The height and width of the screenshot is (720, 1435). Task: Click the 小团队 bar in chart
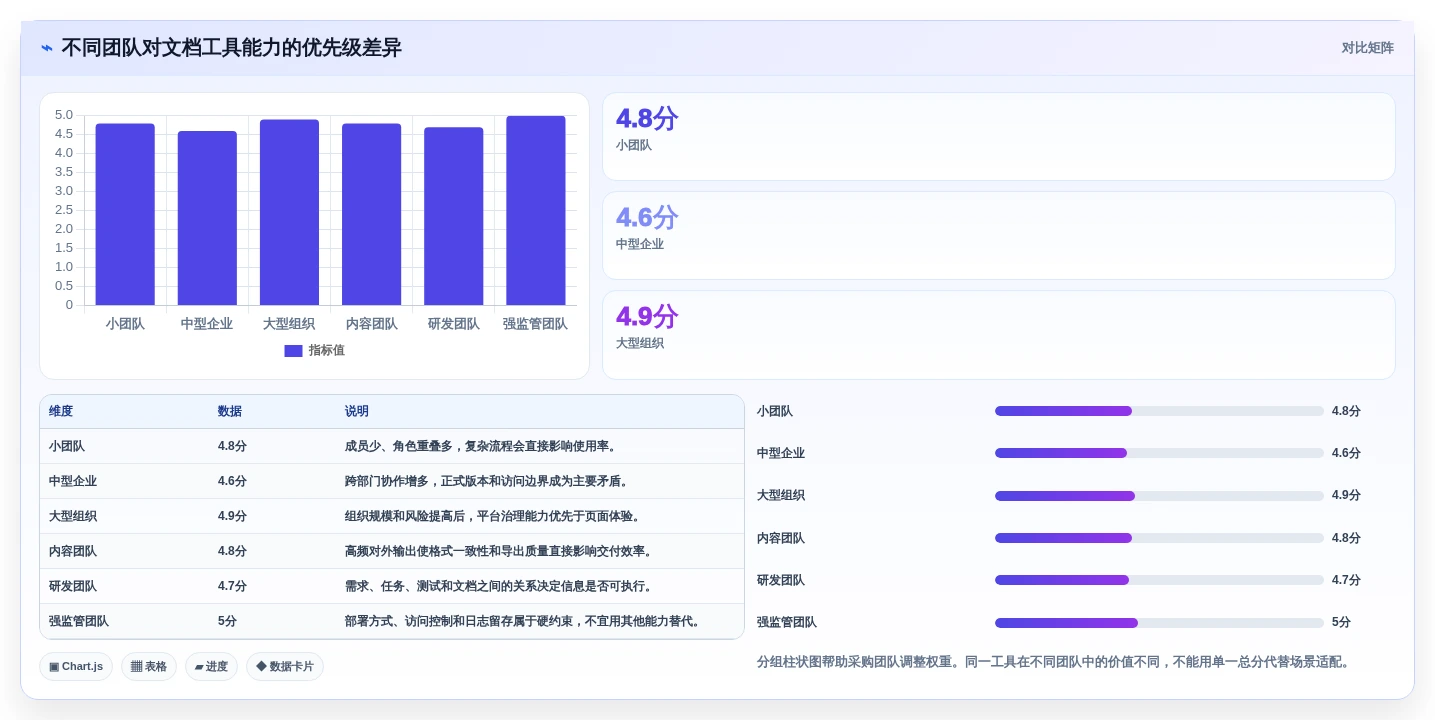[x=125, y=214]
